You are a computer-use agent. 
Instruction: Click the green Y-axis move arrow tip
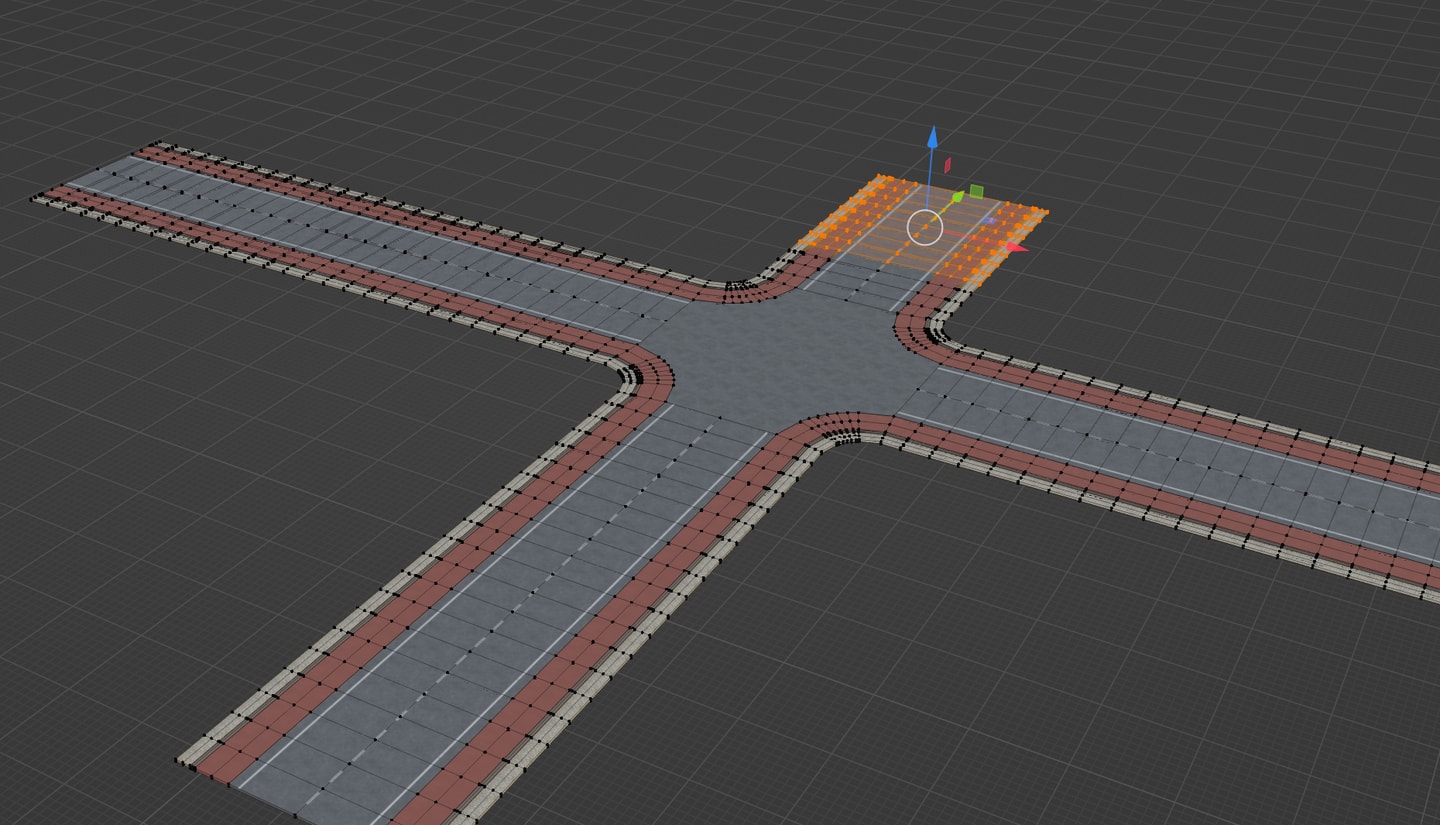click(x=958, y=196)
